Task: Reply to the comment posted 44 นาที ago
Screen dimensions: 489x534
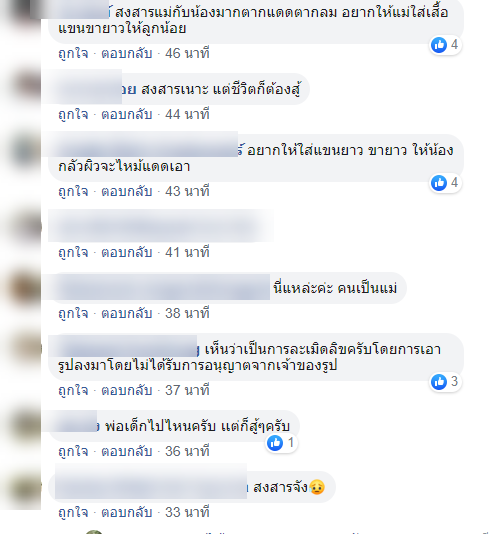Action: pyautogui.click(x=127, y=114)
